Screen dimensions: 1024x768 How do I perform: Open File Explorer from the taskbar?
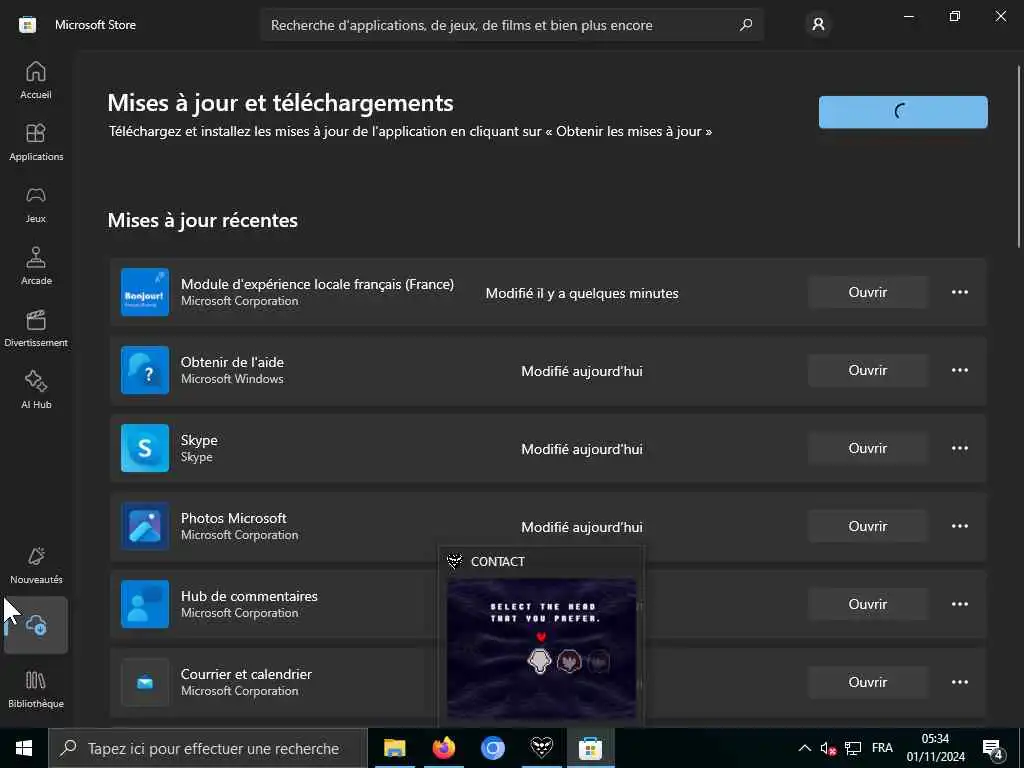(394, 748)
